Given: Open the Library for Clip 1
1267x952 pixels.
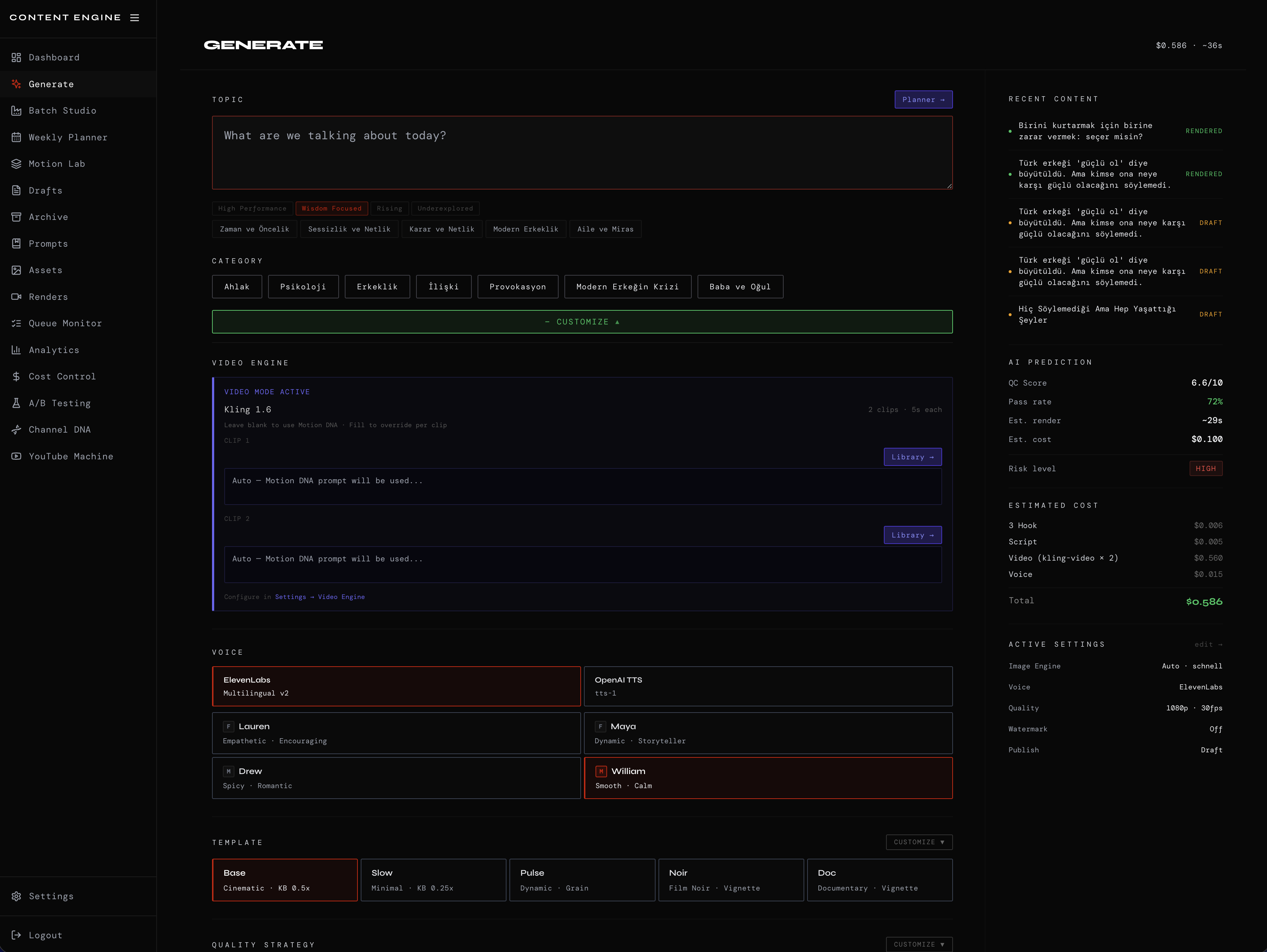Looking at the screenshot, I should click(x=912, y=456).
